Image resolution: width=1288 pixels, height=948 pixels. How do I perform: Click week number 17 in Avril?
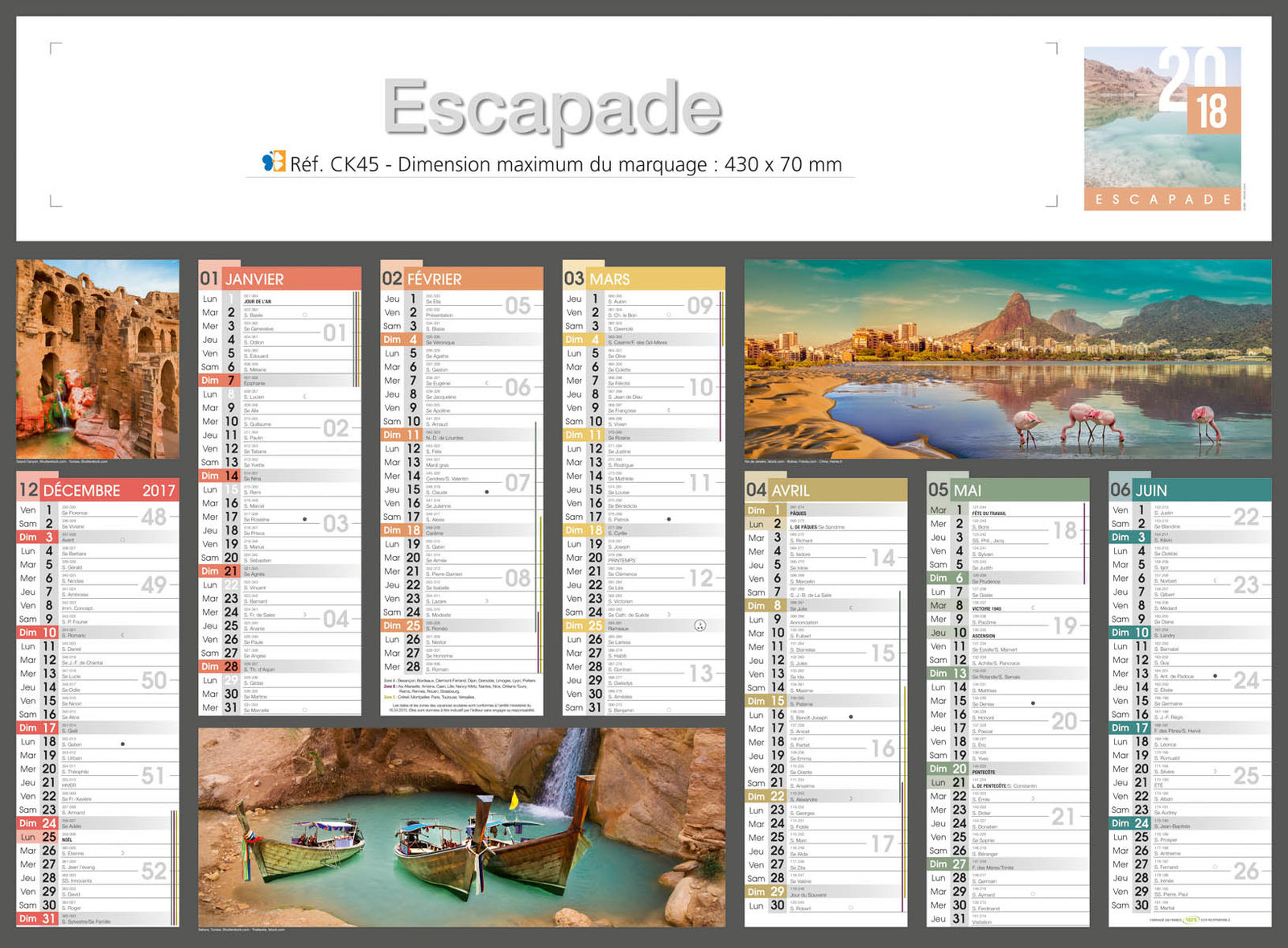coord(882,843)
